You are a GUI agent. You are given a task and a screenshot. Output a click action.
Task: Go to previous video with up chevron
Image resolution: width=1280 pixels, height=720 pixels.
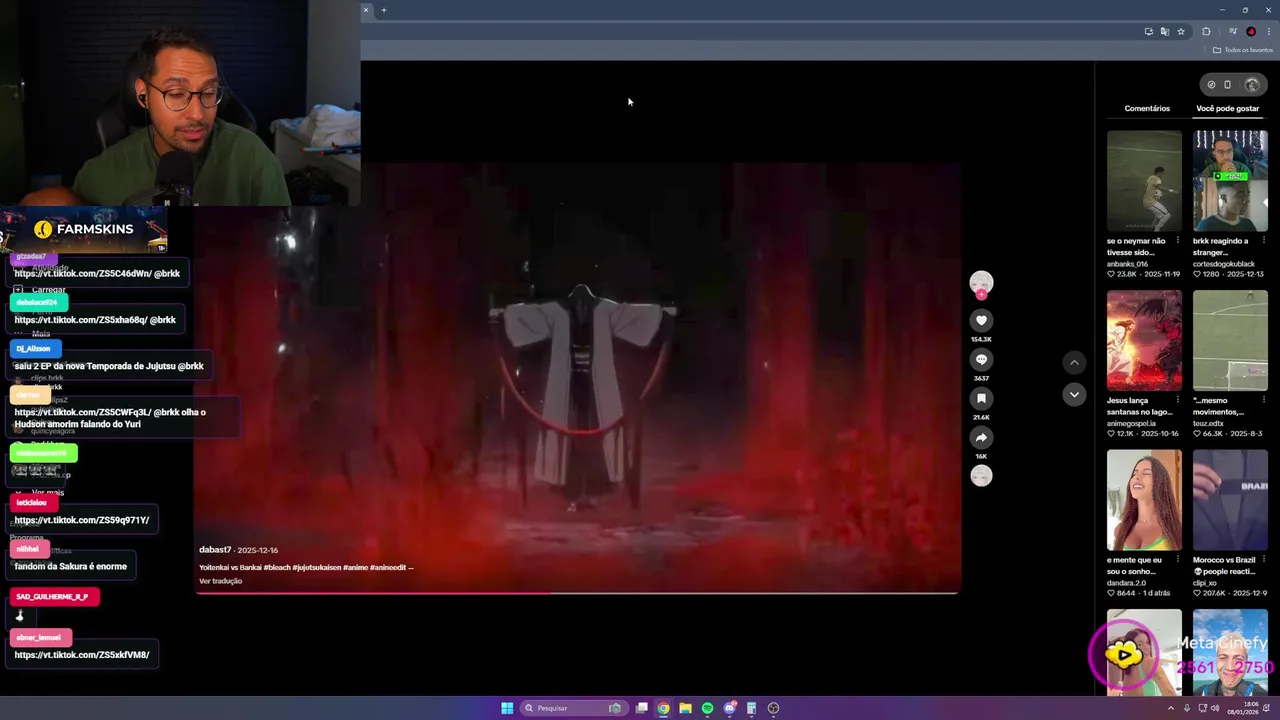point(1074,362)
